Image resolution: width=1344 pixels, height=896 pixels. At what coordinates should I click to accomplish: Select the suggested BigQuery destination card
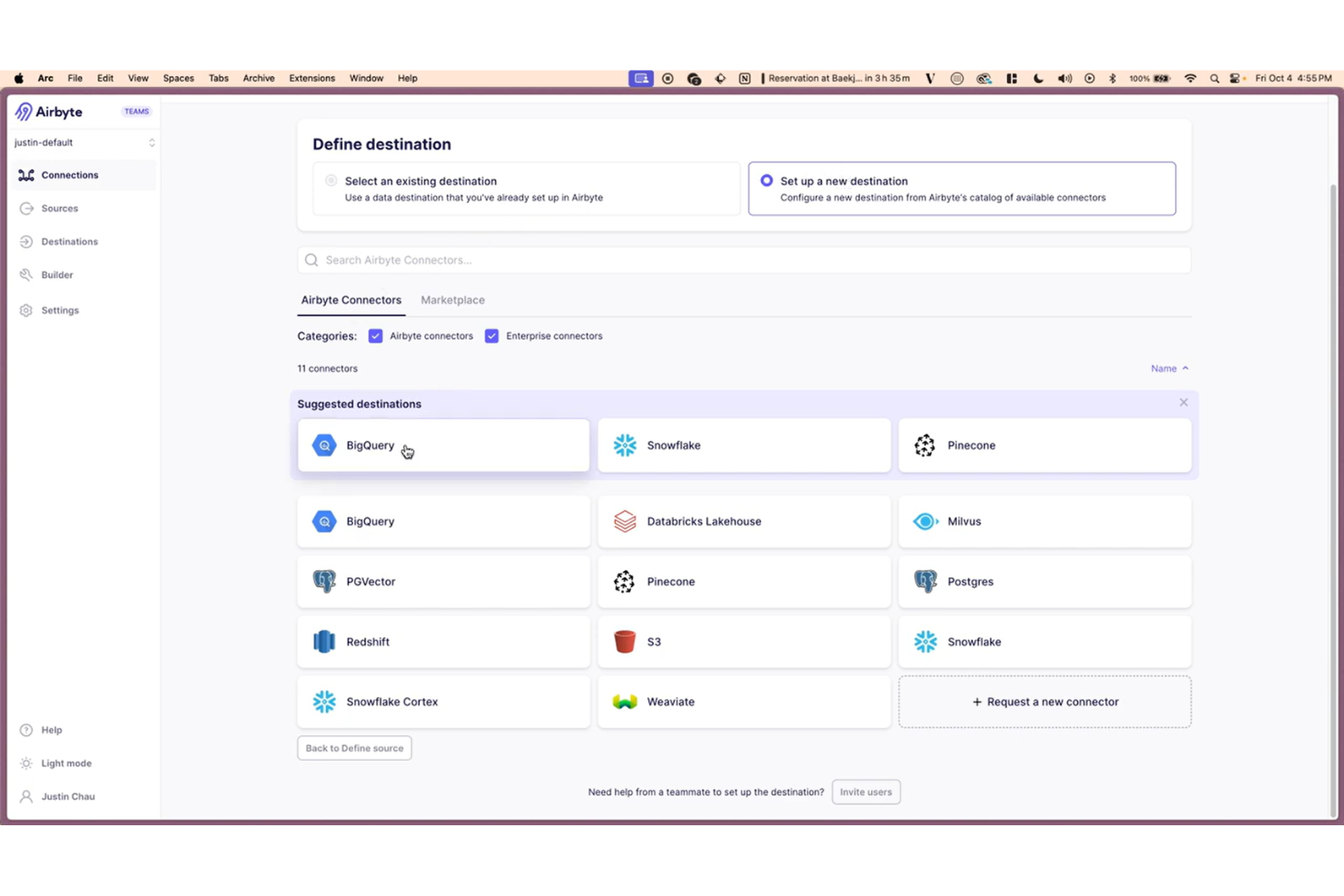point(443,445)
